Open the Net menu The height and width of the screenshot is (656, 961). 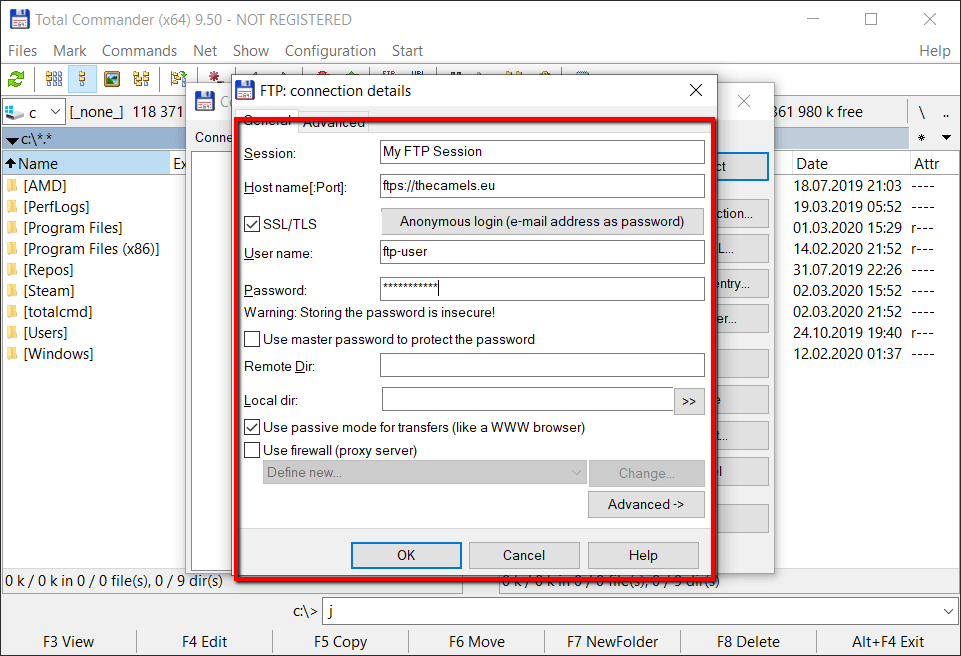[205, 51]
